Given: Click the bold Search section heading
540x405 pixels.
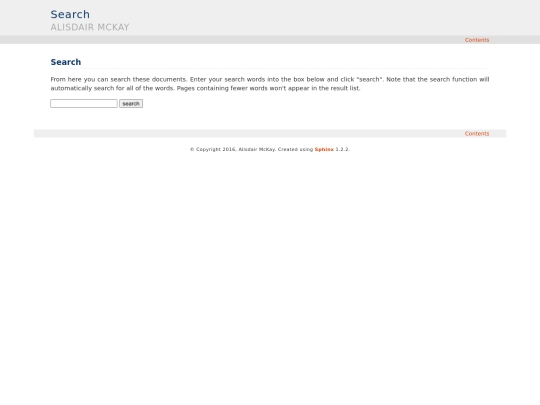Looking at the screenshot, I should click(66, 62).
